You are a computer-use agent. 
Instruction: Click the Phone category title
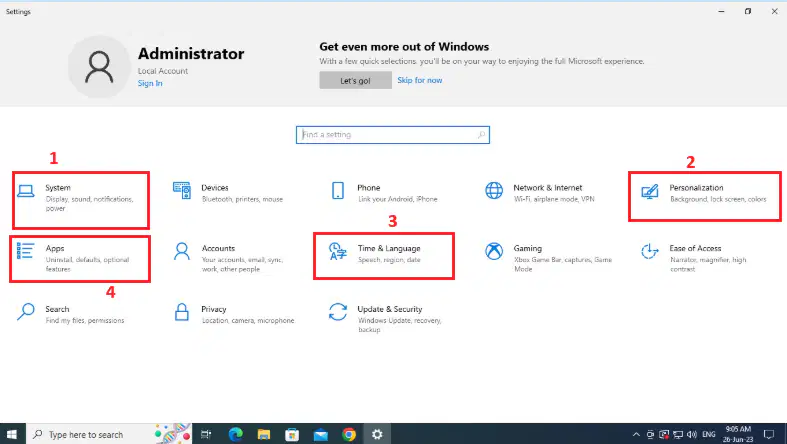click(368, 188)
